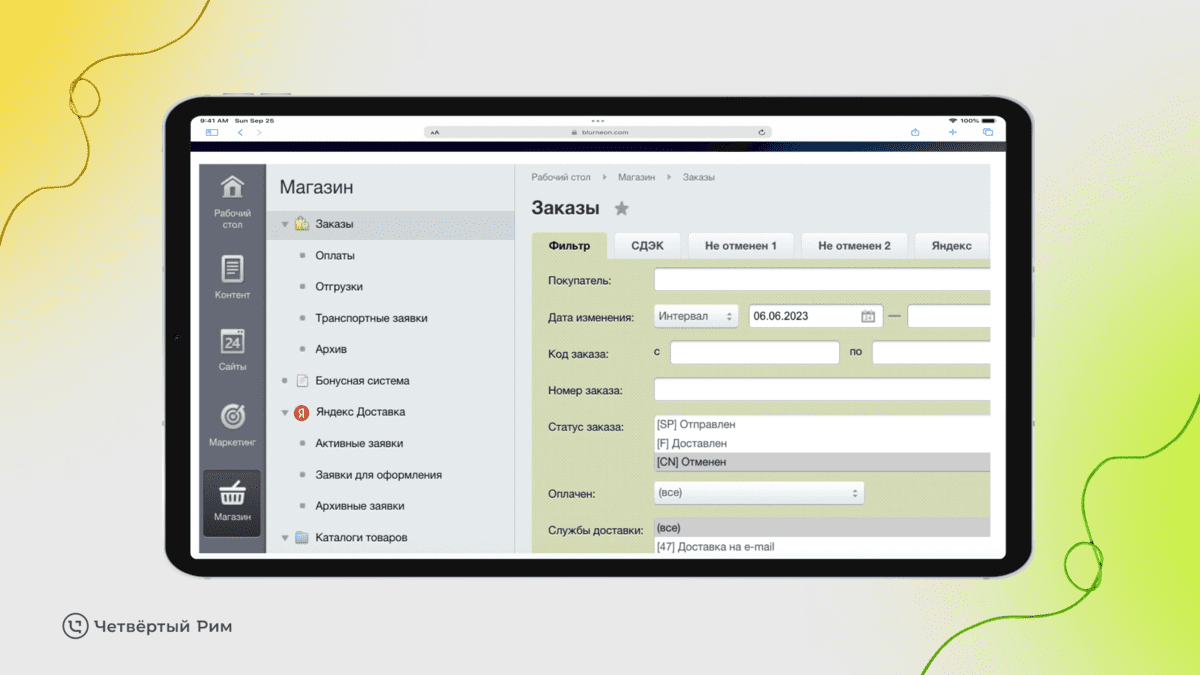This screenshot has width=1200, height=675.
Task: Open the Магазин basket section
Action: [232, 502]
